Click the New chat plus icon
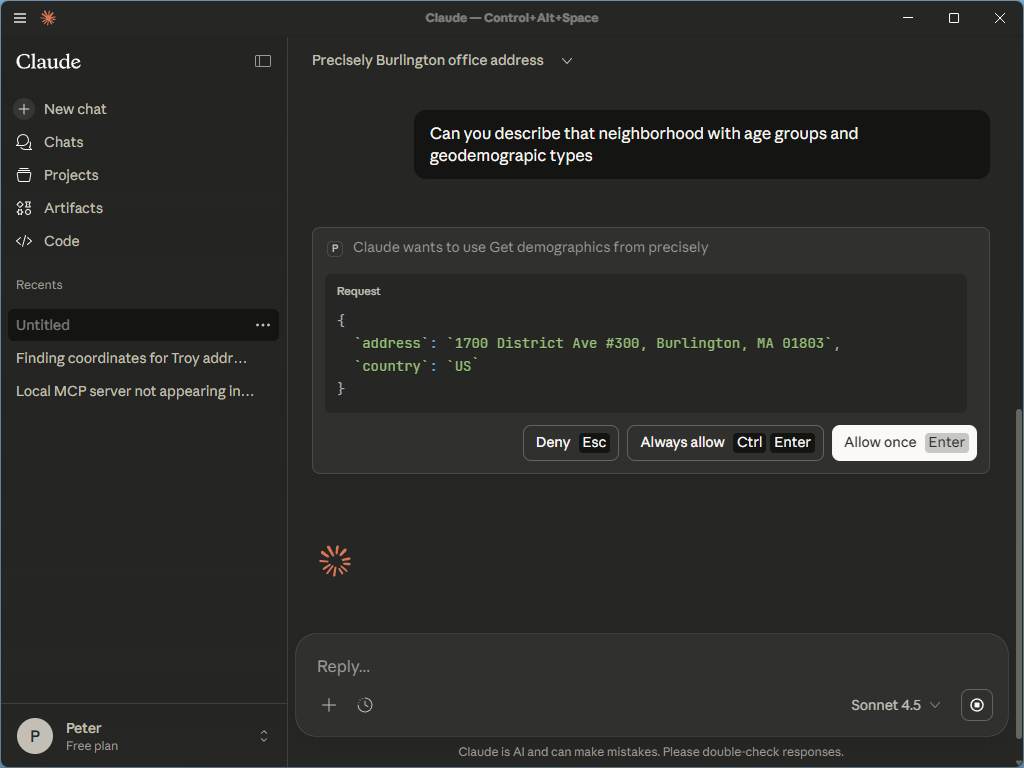Screen dimensions: 1024x768 coord(25,109)
